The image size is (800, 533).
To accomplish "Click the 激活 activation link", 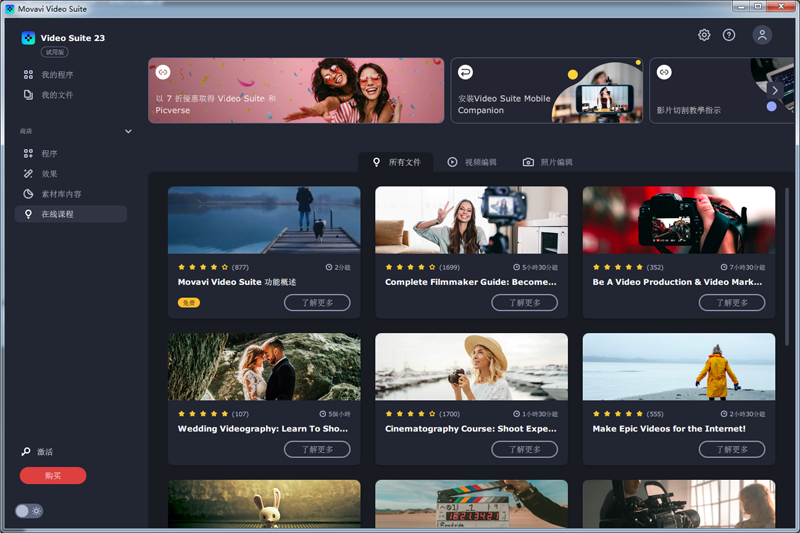I will (45, 451).
